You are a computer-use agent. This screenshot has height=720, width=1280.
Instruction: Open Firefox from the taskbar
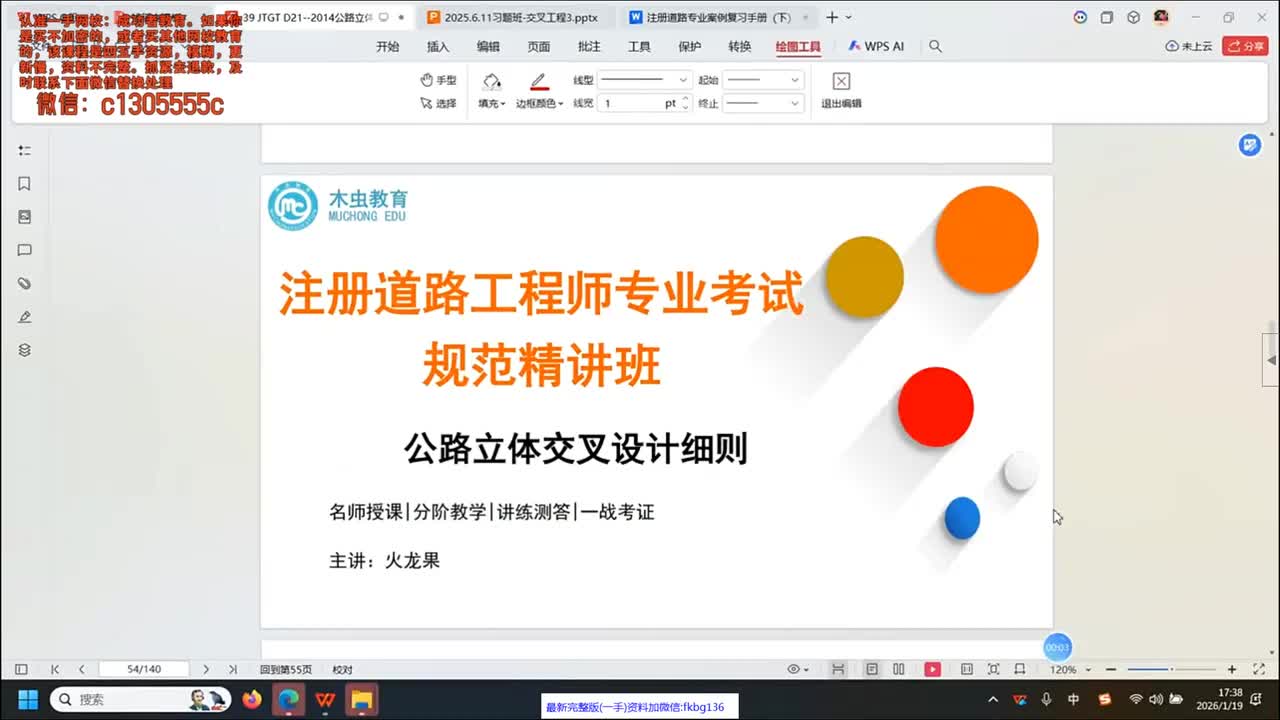click(252, 699)
